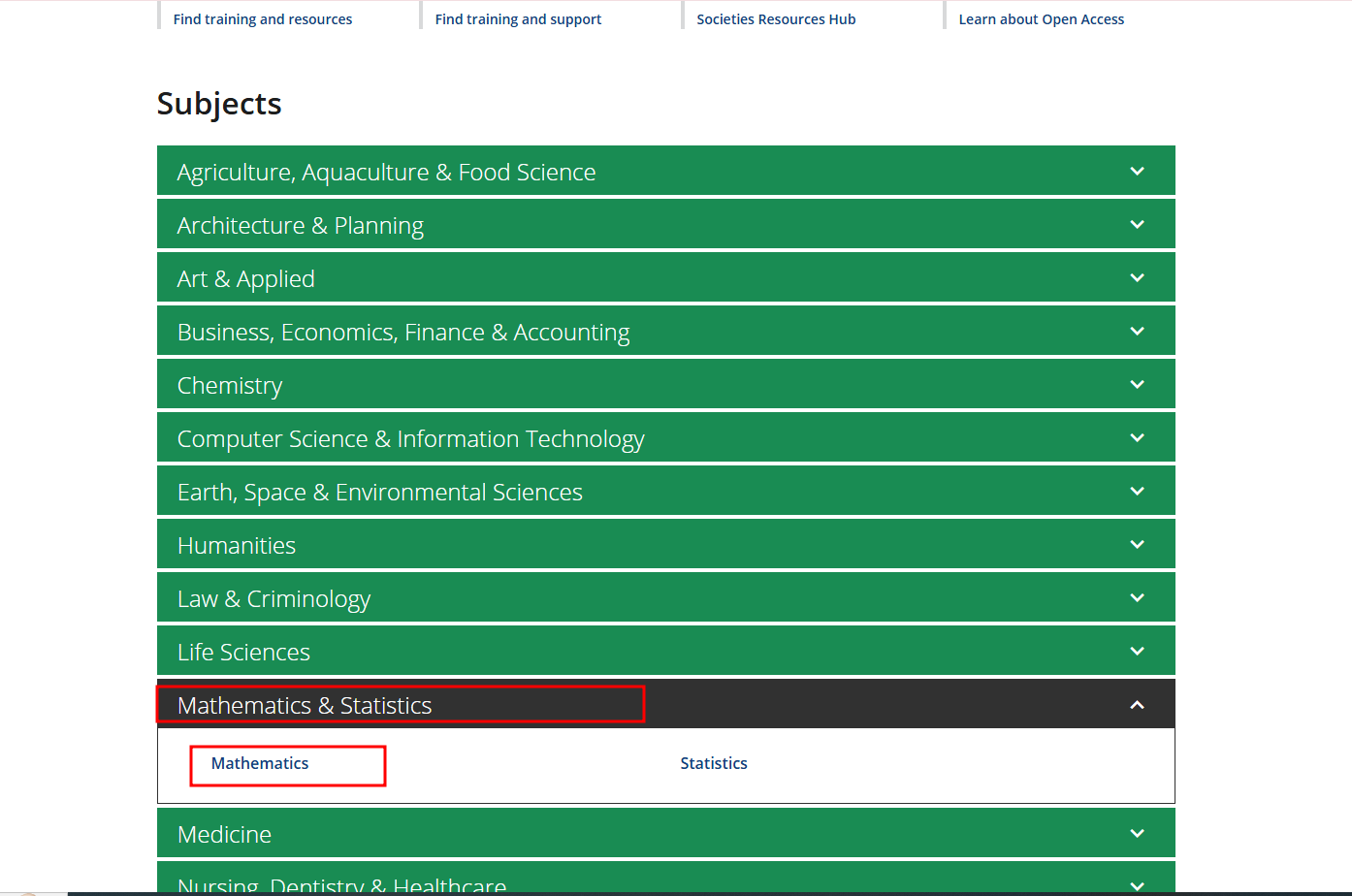Click the Mathematics & Statistics heading text
The height and width of the screenshot is (896, 1352).
point(305,705)
